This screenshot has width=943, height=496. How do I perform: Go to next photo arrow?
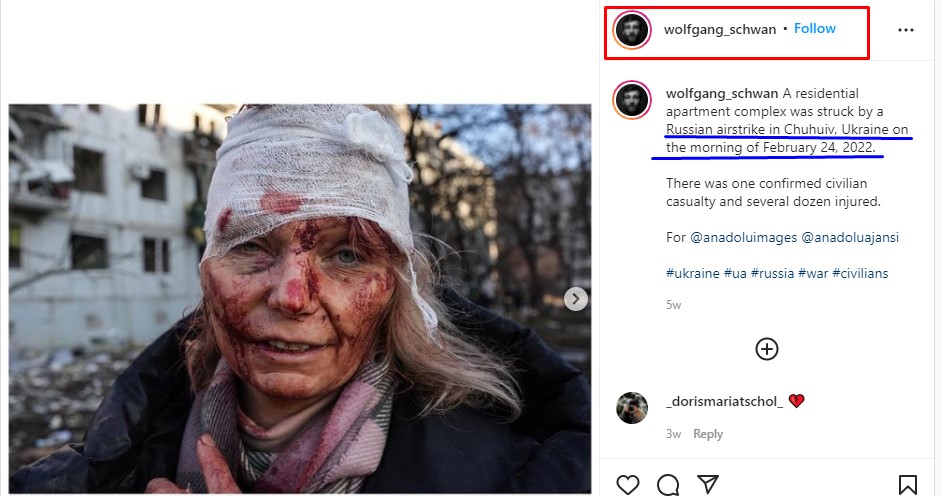576,299
